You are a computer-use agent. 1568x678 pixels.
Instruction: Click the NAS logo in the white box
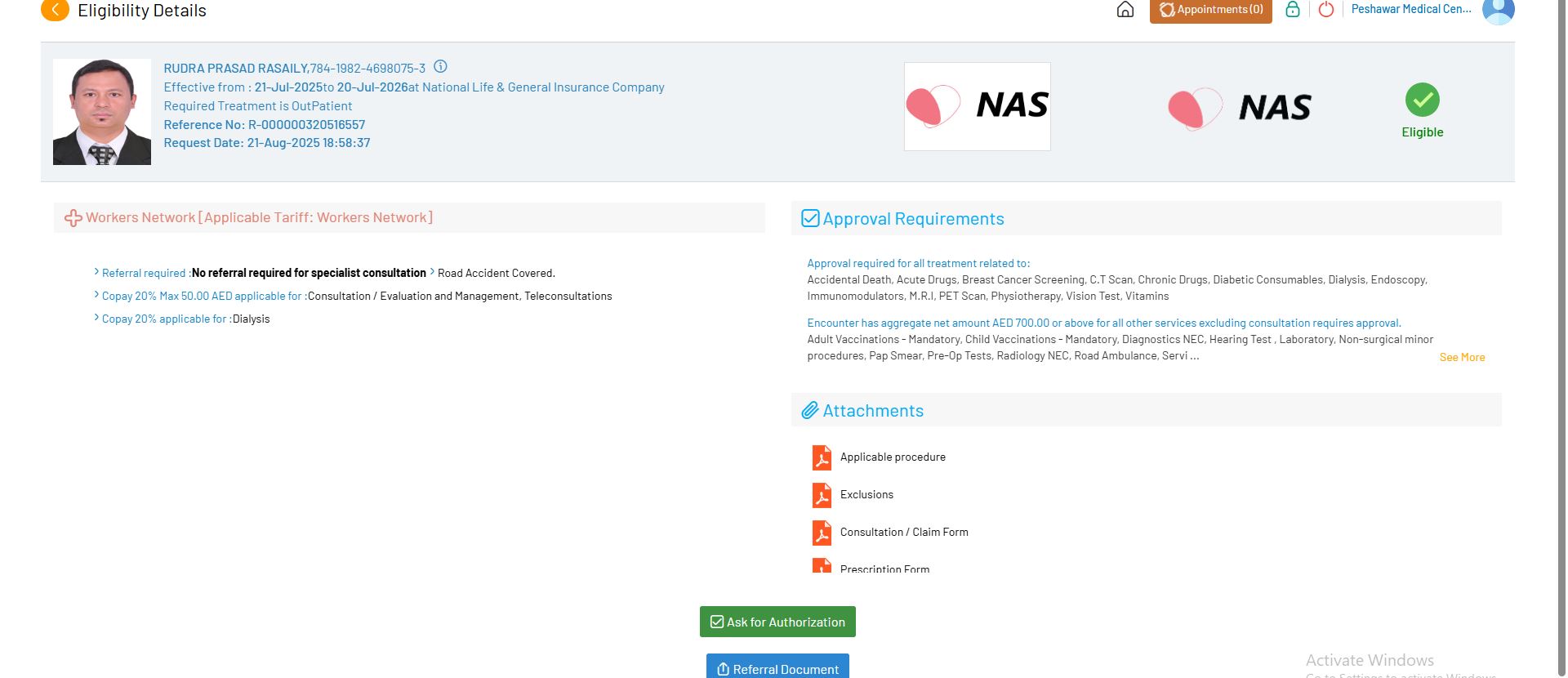[978, 106]
